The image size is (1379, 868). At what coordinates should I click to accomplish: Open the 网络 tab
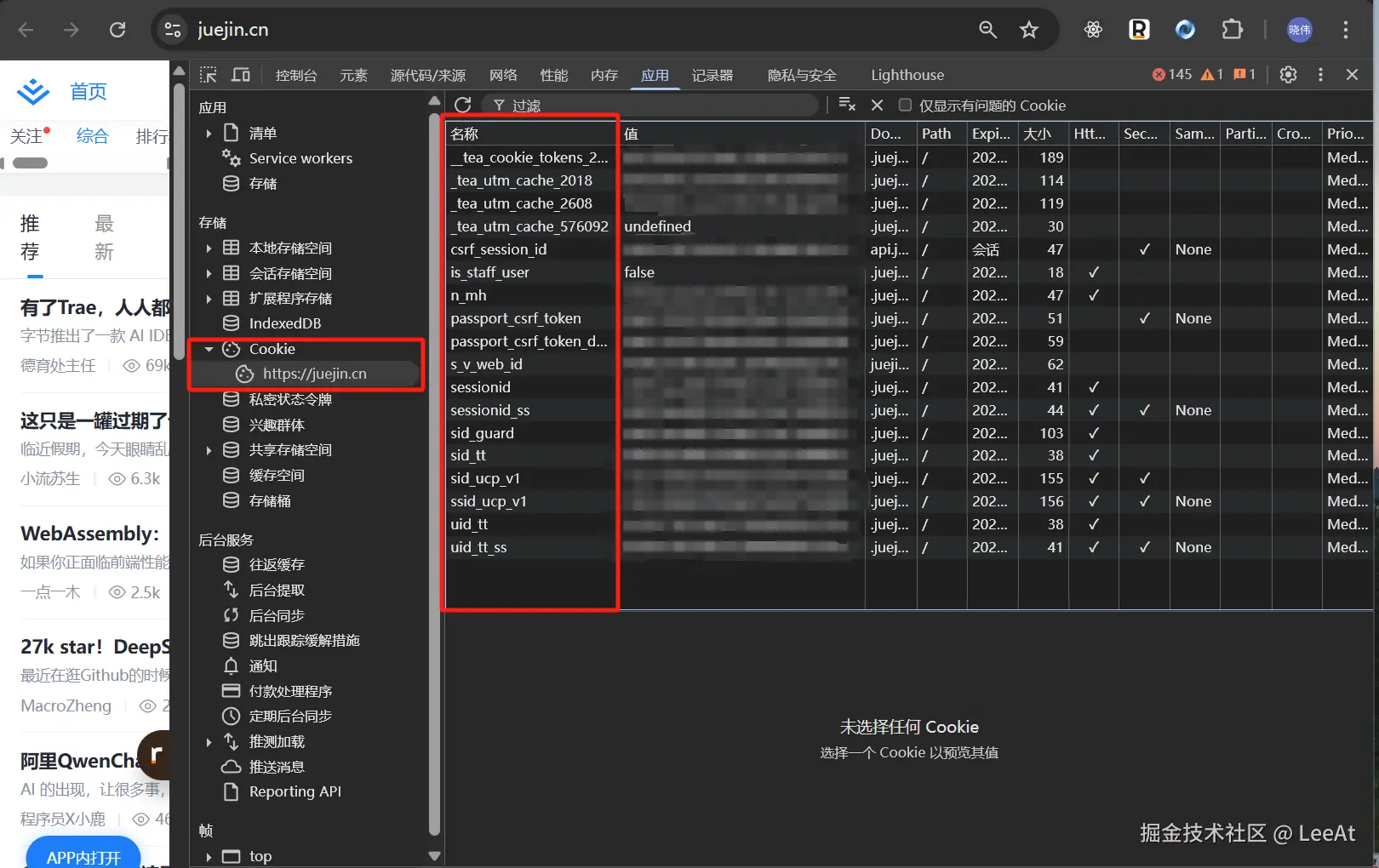503,75
